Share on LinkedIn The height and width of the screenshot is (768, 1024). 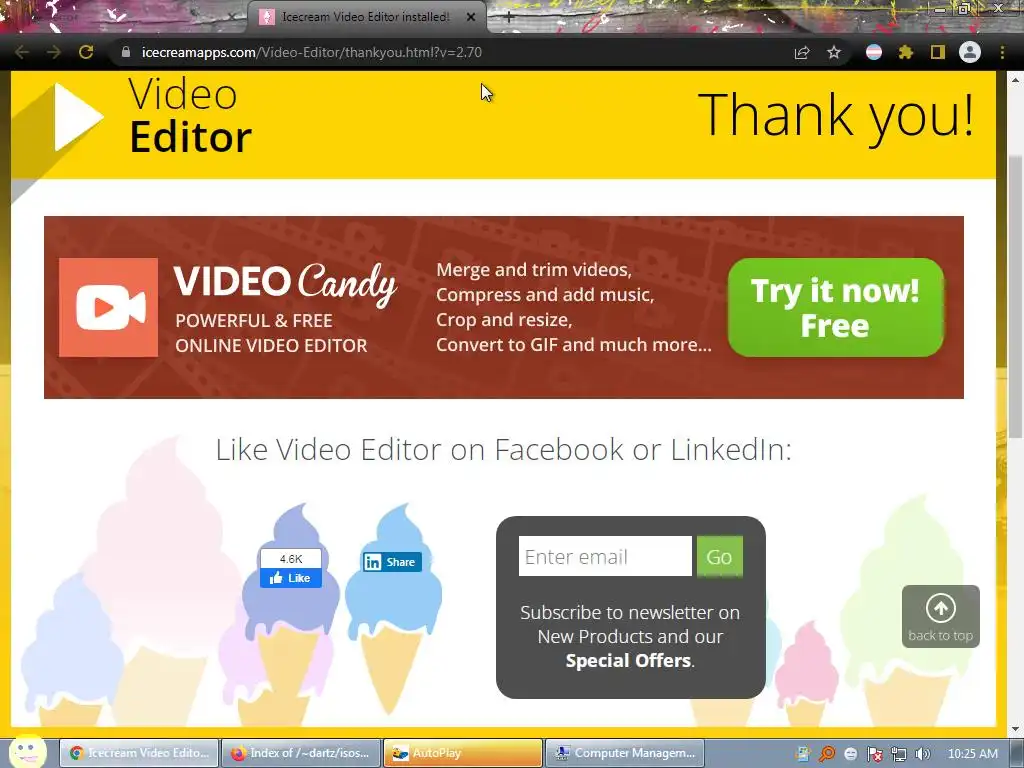[x=392, y=562]
